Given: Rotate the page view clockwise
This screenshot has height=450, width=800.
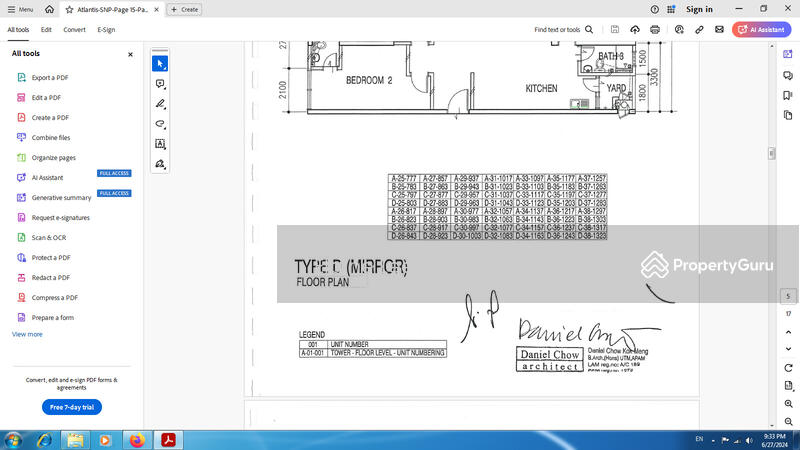Looking at the screenshot, I should click(x=788, y=368).
